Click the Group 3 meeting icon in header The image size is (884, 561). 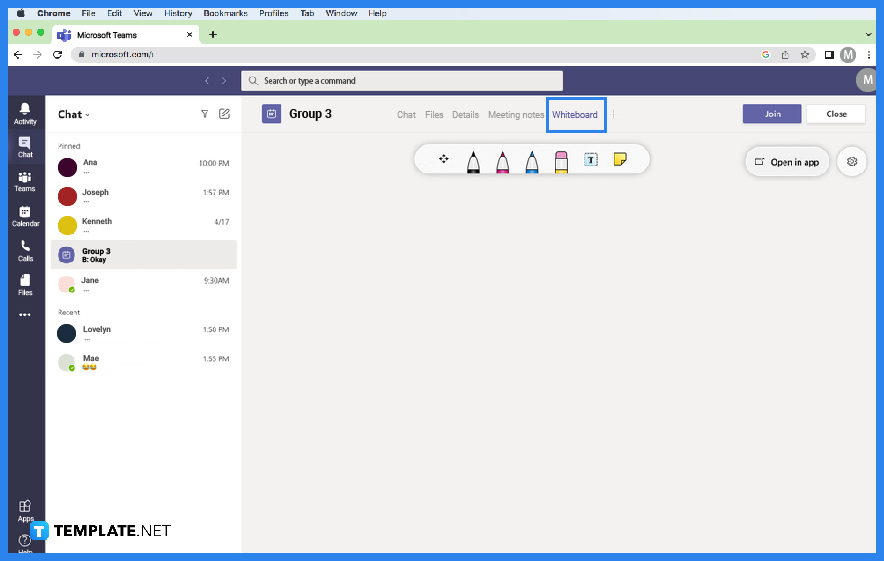tap(271, 114)
